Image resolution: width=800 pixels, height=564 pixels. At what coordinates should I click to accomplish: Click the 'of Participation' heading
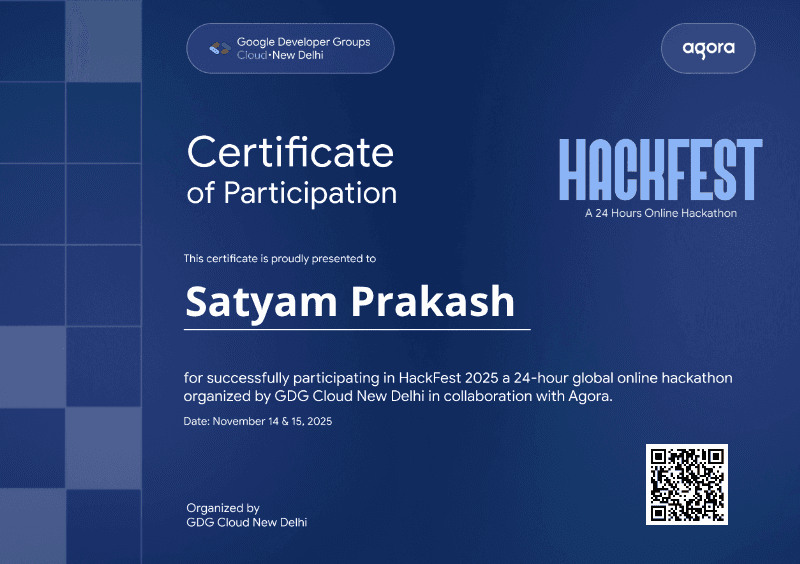click(292, 194)
